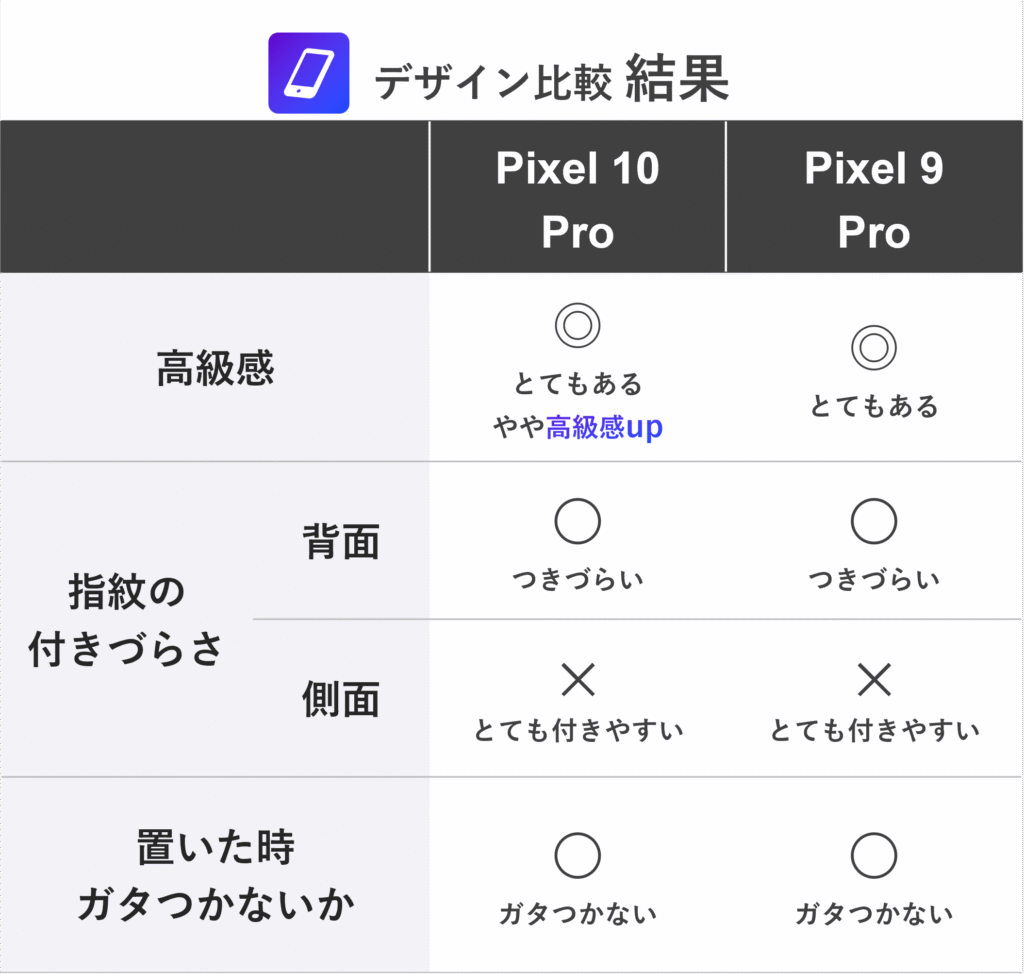The image size is (1024, 974).
Task: Click the 背面 circle for Pixel 10 Pro
Action: coord(577,520)
